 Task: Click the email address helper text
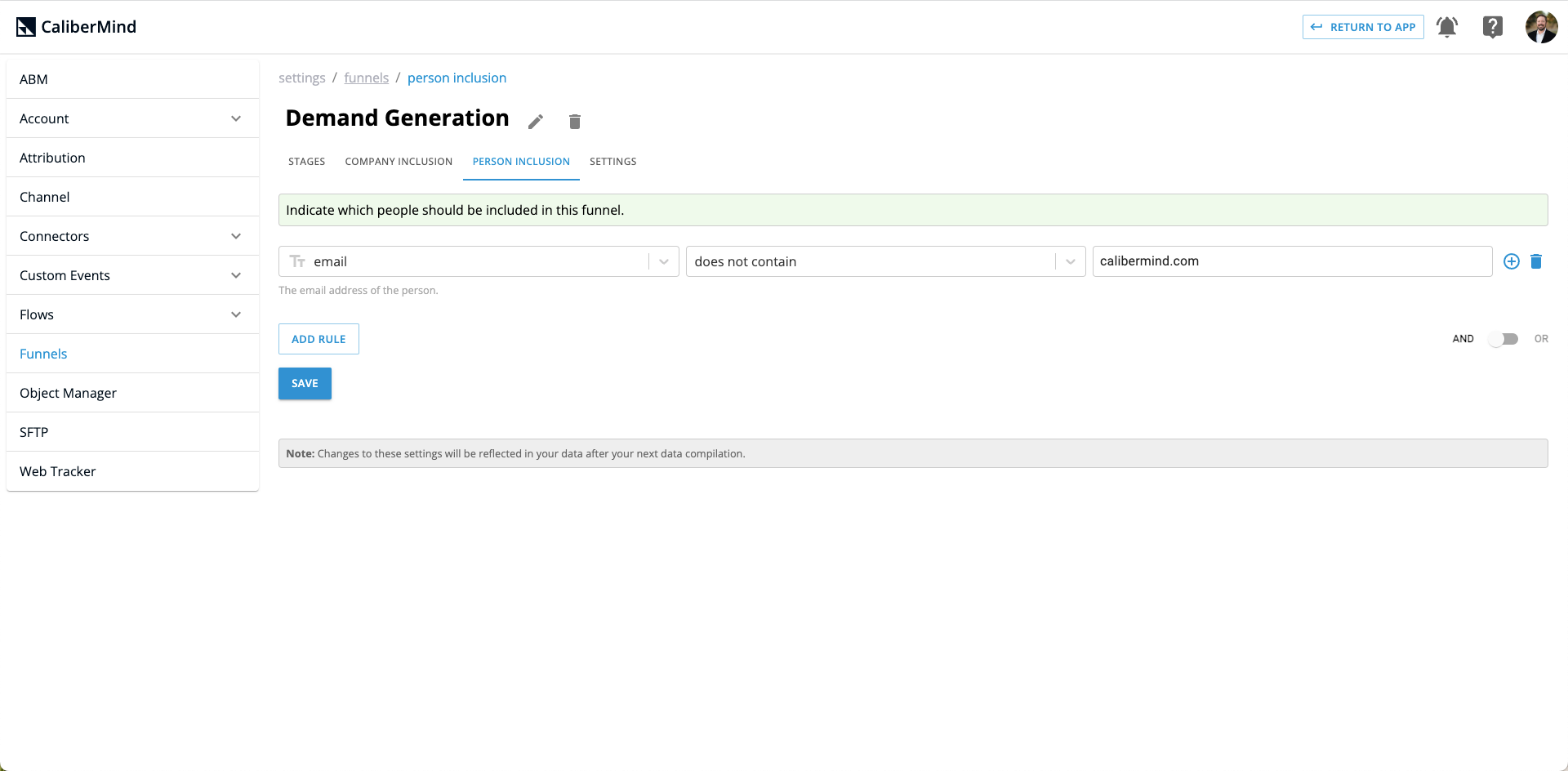coord(359,291)
